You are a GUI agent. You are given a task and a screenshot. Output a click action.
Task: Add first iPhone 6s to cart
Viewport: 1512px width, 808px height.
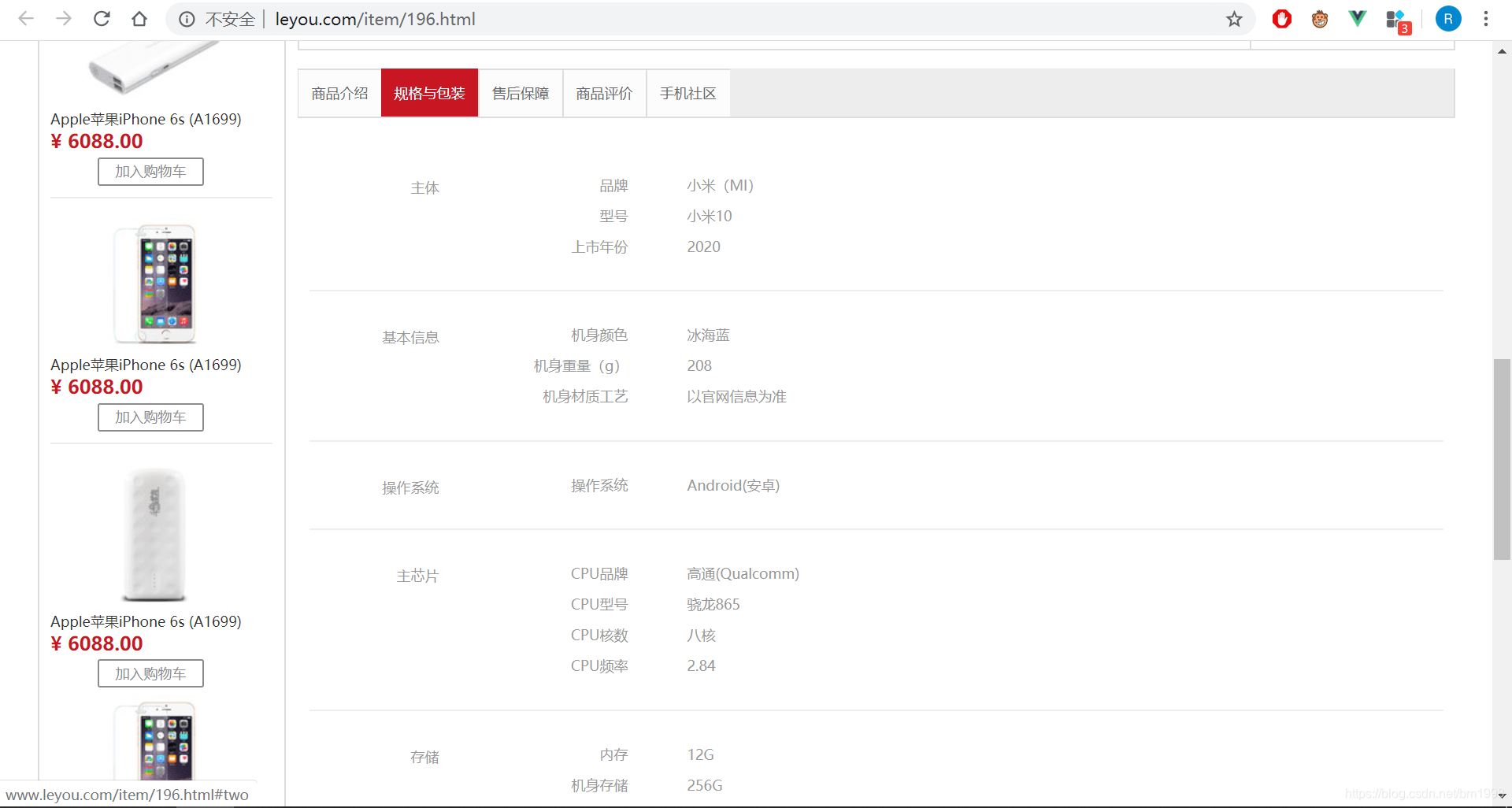[150, 172]
